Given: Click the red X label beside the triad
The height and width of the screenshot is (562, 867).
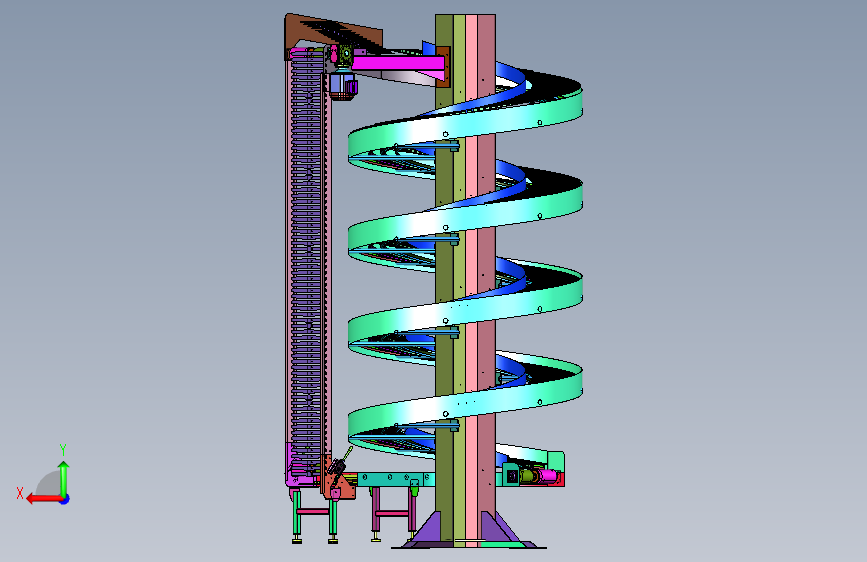Looking at the screenshot, I should [x=20, y=493].
